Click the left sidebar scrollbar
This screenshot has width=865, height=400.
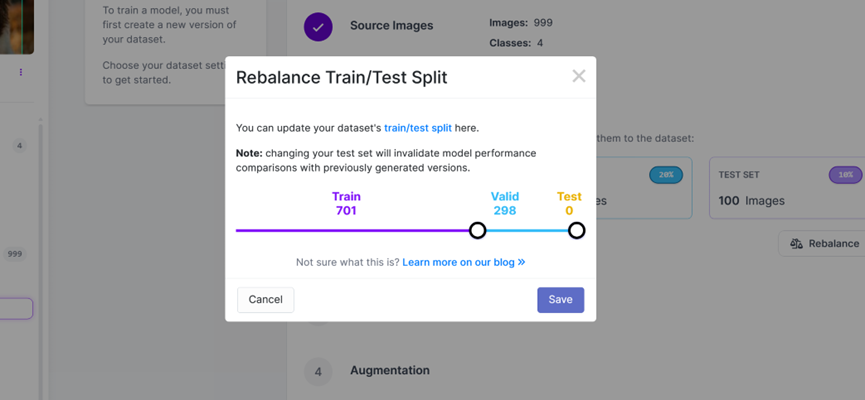point(41,250)
